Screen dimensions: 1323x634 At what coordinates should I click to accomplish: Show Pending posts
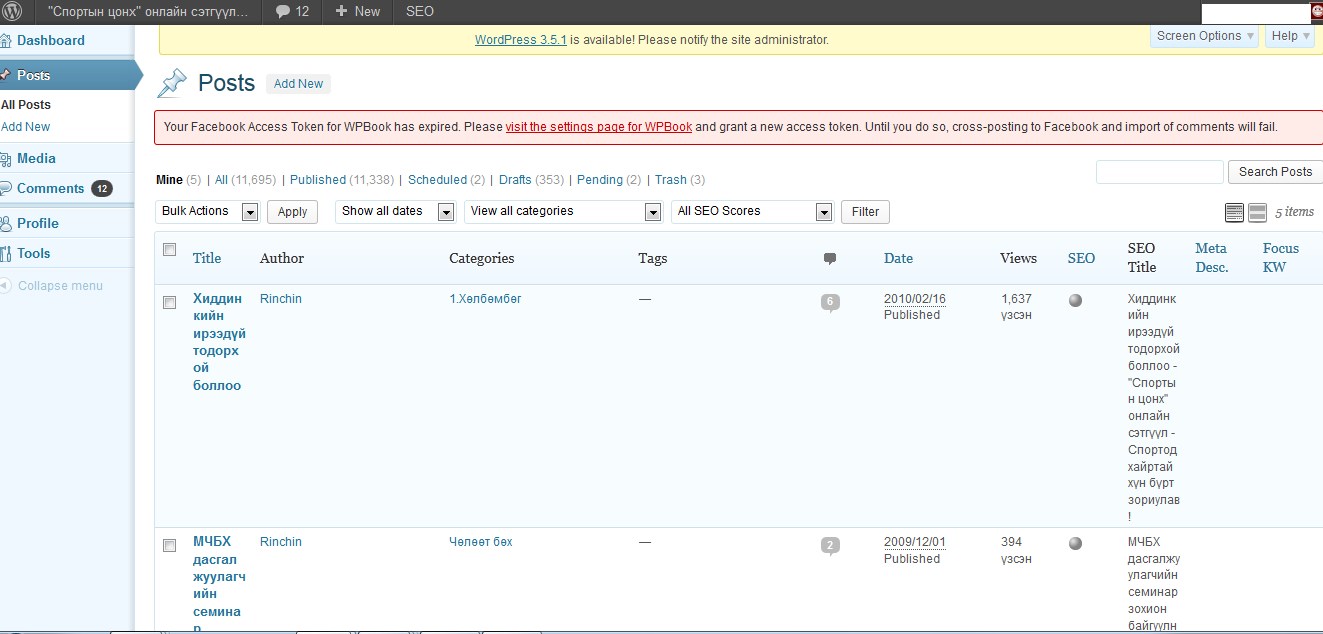click(600, 180)
